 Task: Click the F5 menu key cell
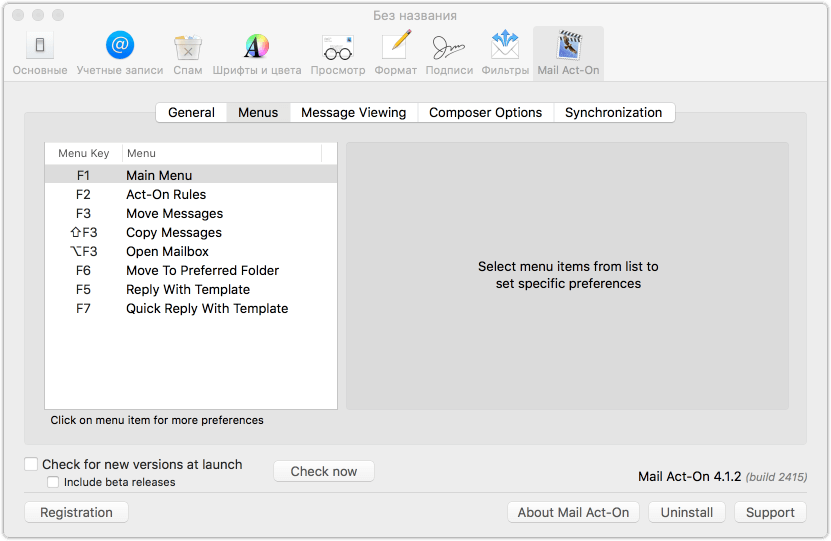click(x=83, y=290)
